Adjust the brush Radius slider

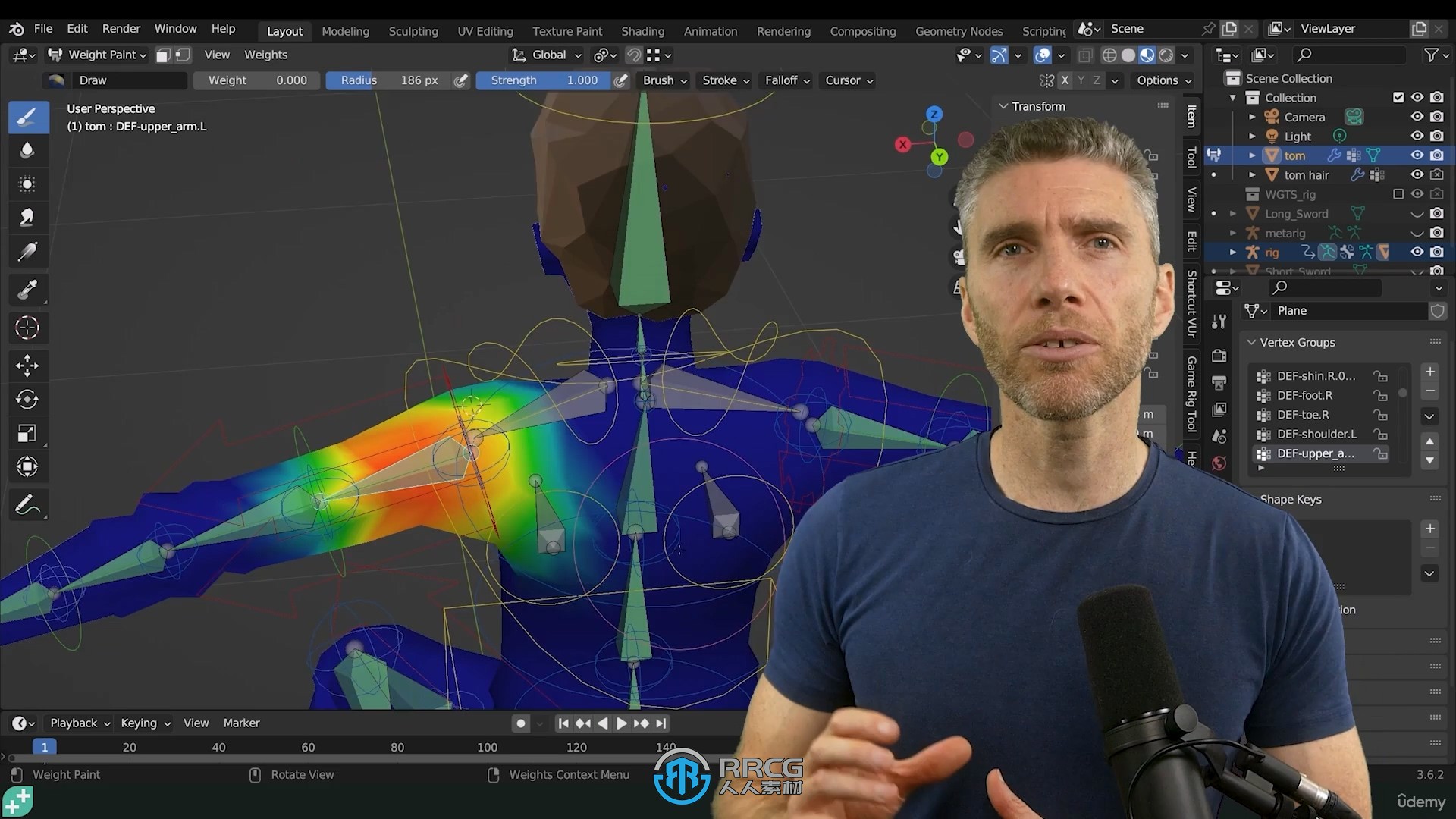(389, 80)
